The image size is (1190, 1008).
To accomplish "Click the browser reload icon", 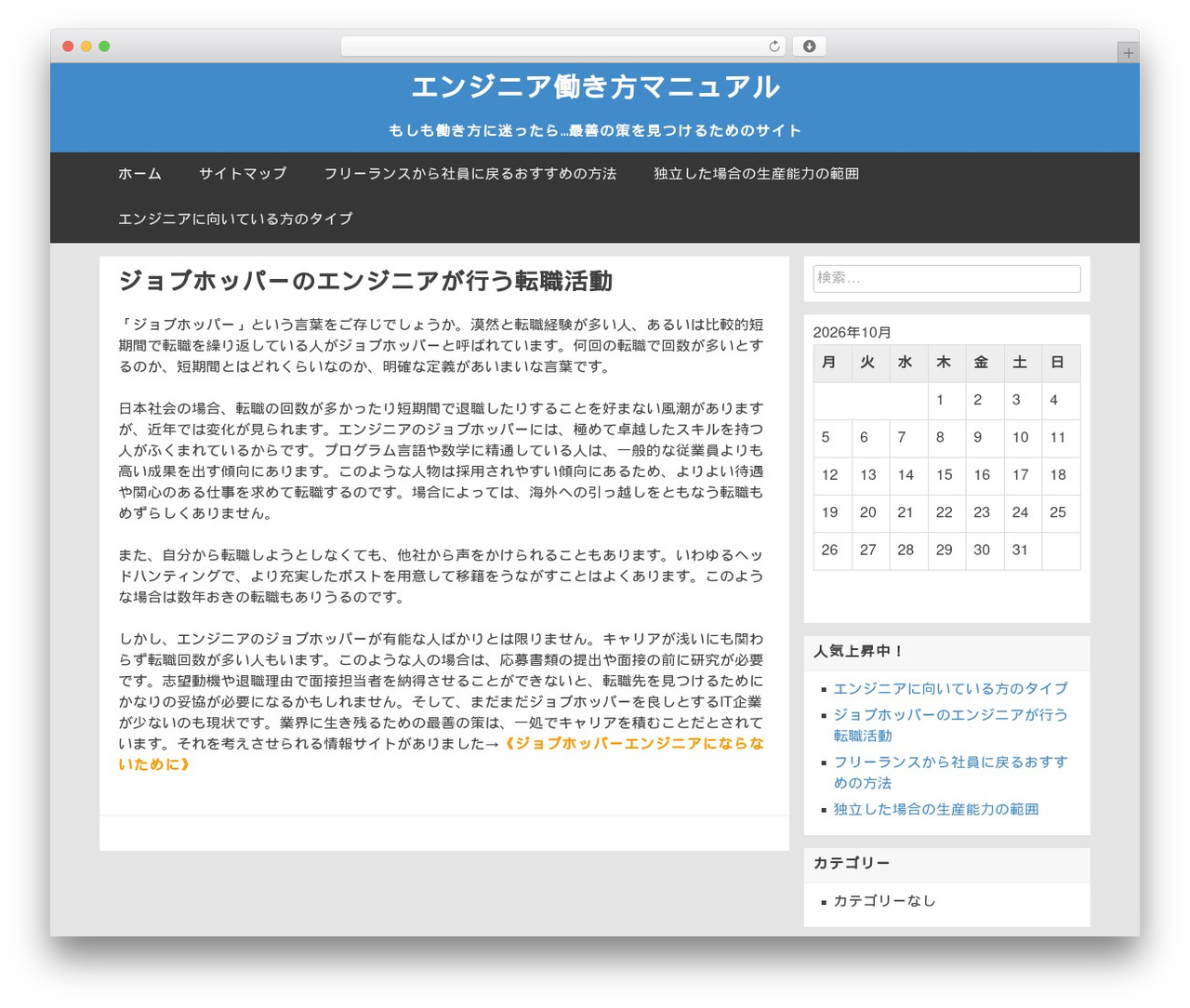I will click(774, 46).
